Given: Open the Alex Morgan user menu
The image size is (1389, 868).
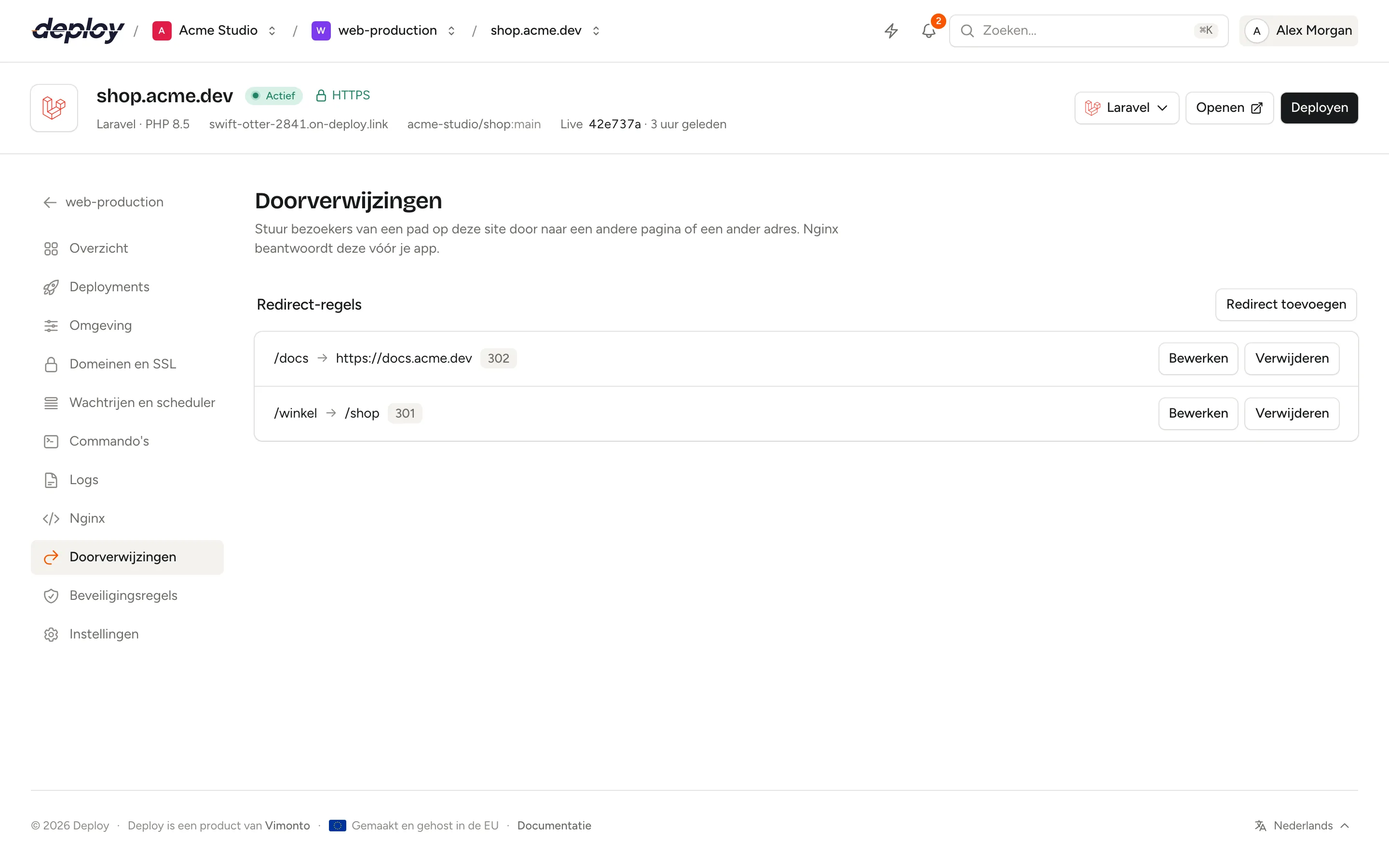Looking at the screenshot, I should 1298,31.
